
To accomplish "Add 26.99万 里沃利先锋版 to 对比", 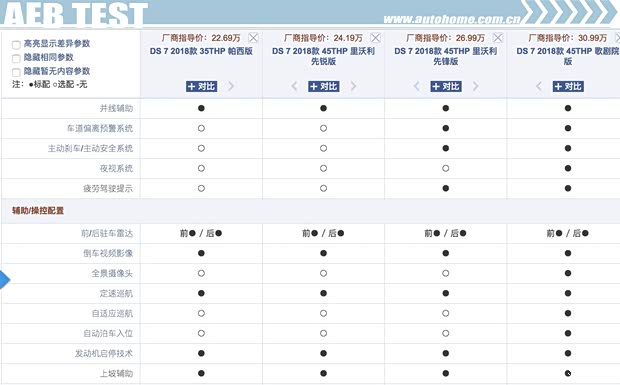I will point(446,86).
